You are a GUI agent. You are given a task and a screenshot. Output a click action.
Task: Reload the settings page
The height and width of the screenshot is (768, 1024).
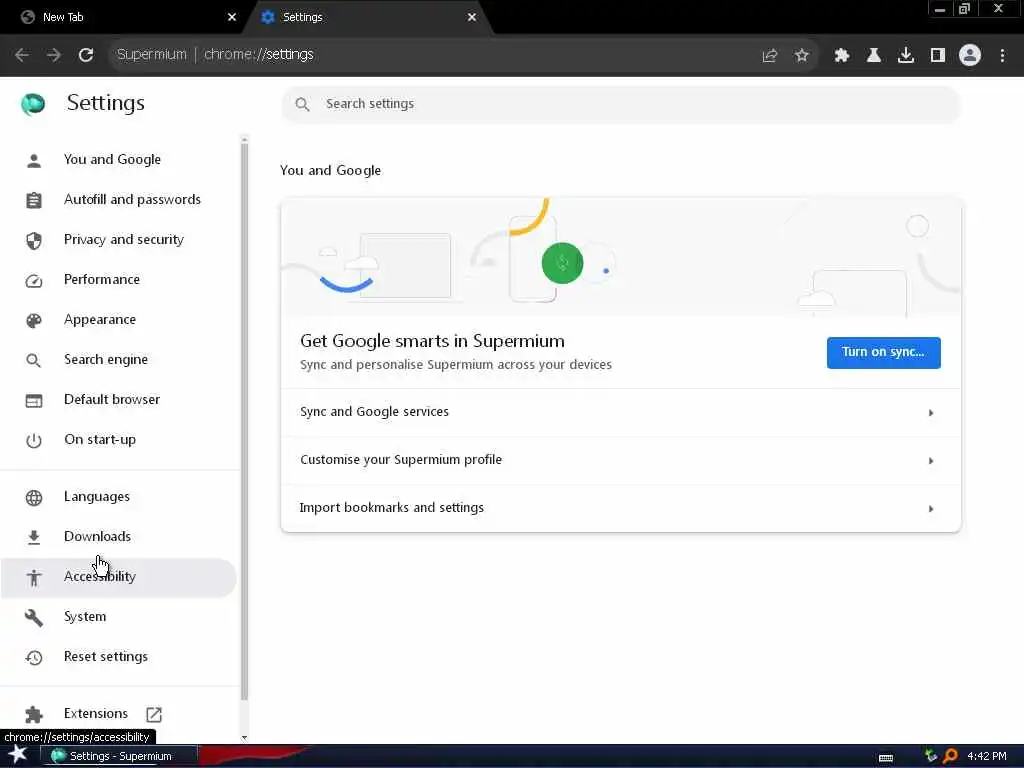(86, 55)
